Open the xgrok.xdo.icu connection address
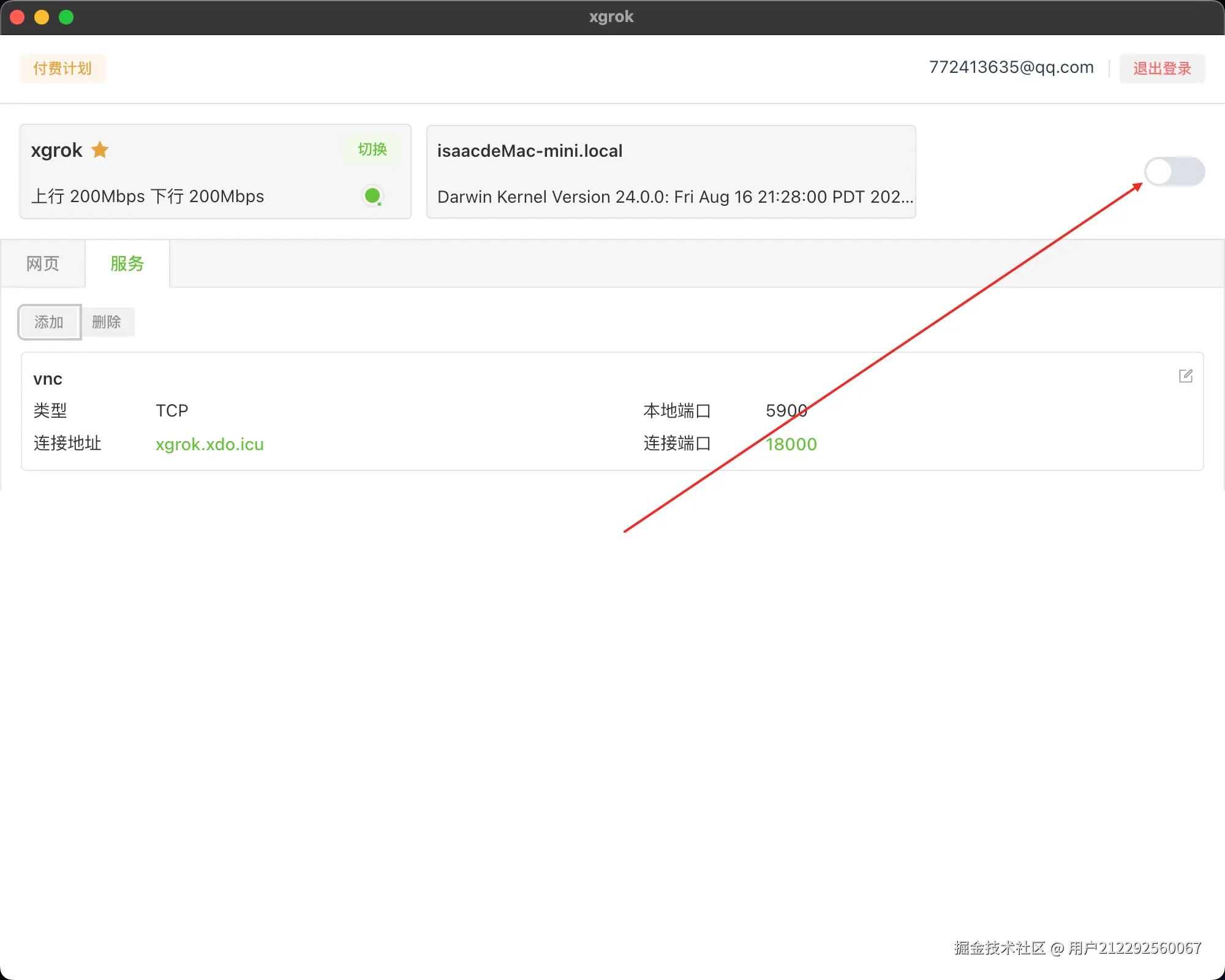The height and width of the screenshot is (980, 1225). pos(209,444)
